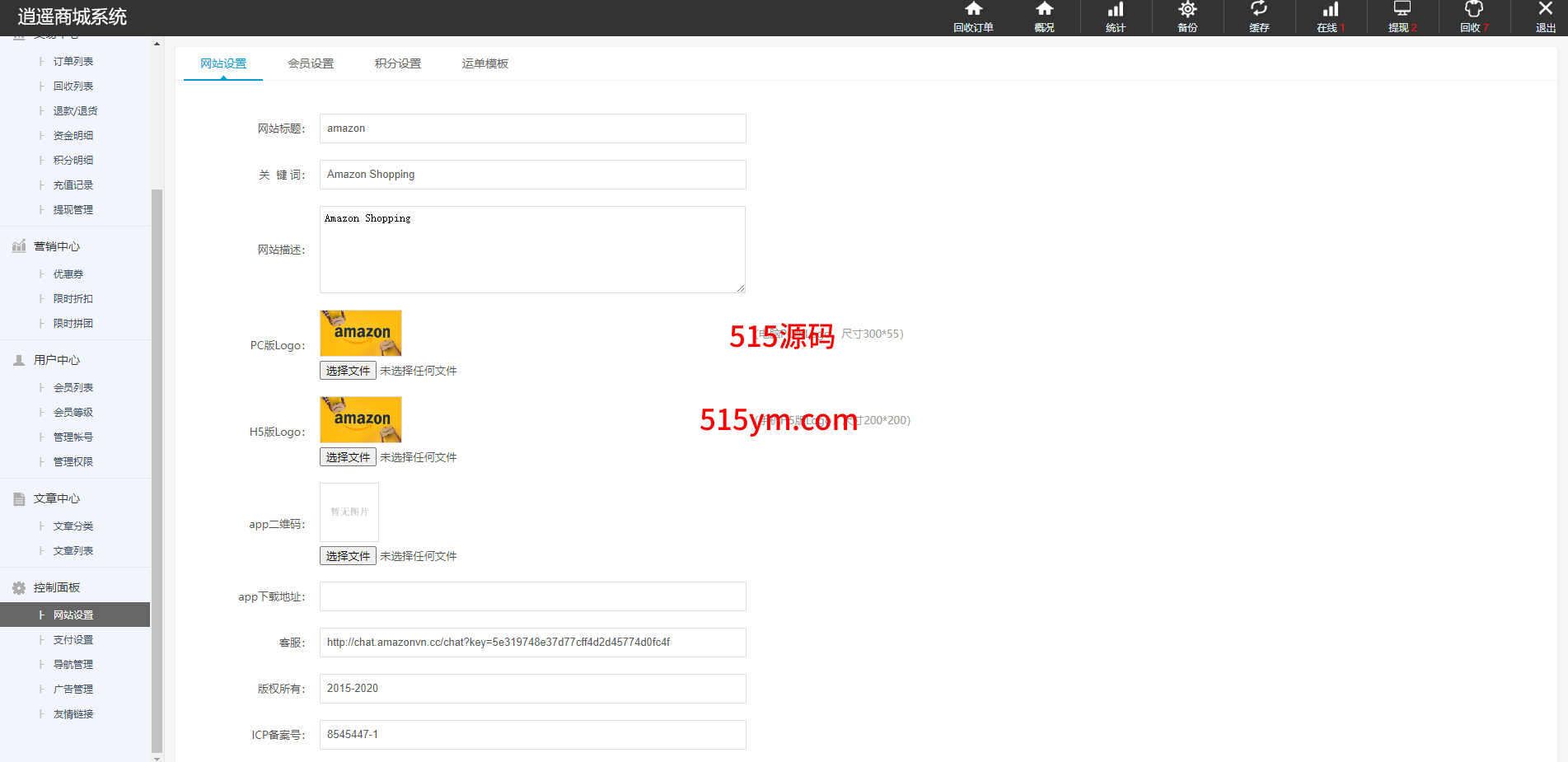Choose file for app二维码 upload
The height and width of the screenshot is (762, 1568).
click(348, 556)
